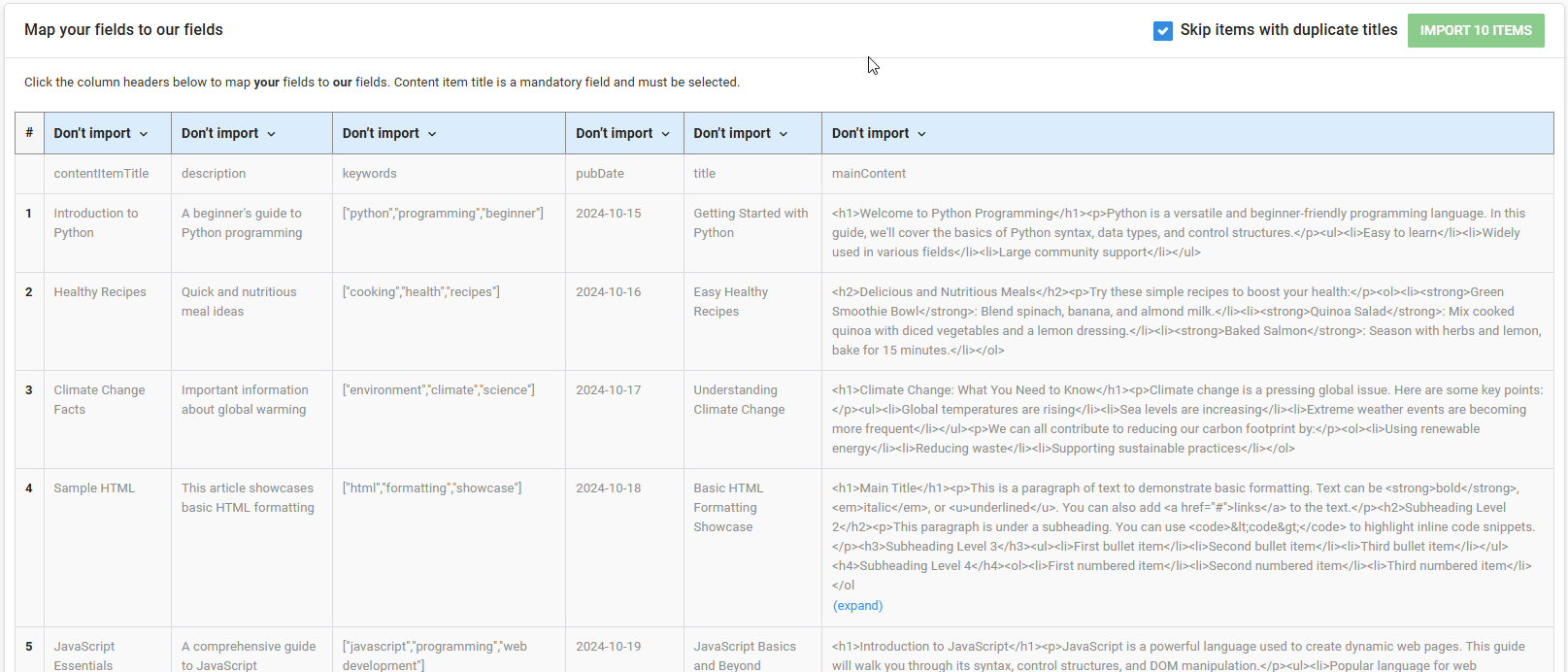1568x672 pixels.
Task: Expand the Sample HTML row's main content
Action: 858,605
